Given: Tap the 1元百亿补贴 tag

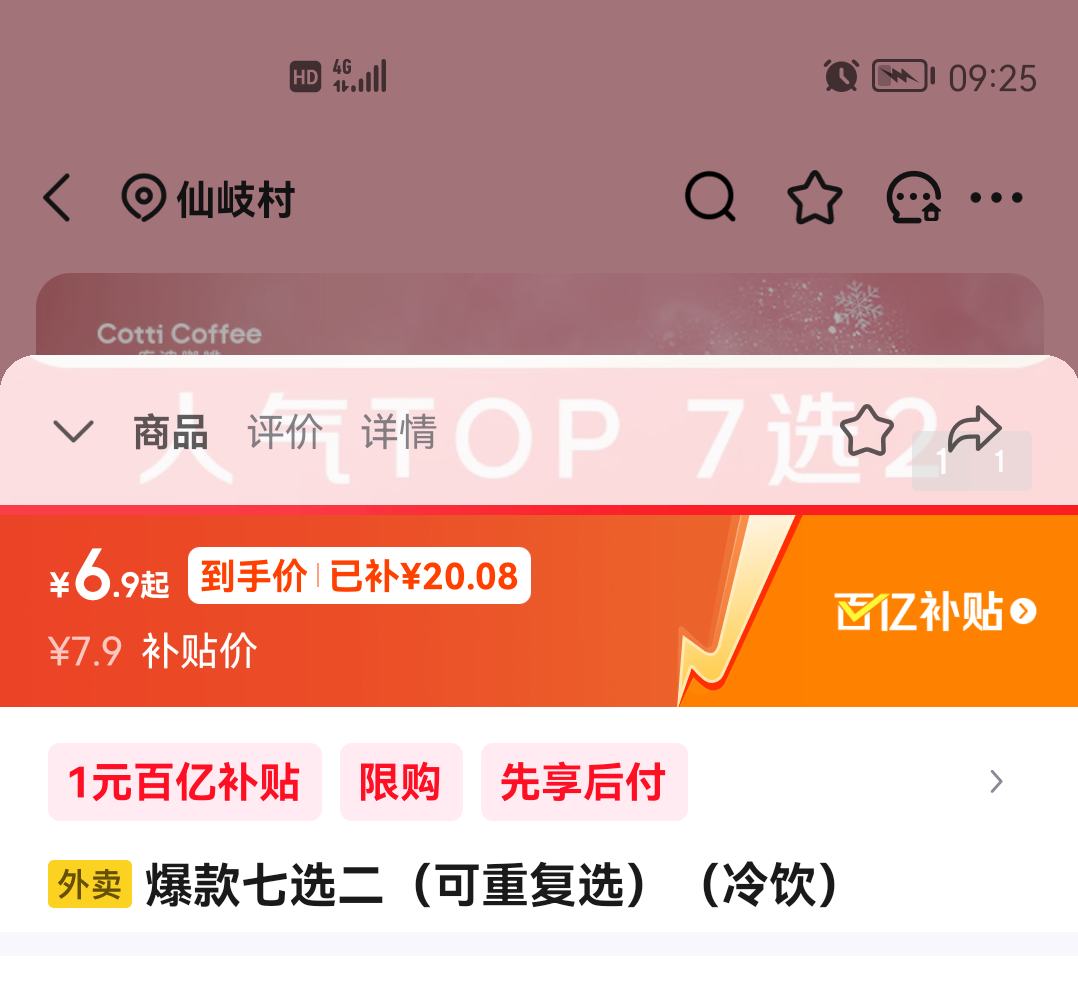Looking at the screenshot, I should 184,781.
